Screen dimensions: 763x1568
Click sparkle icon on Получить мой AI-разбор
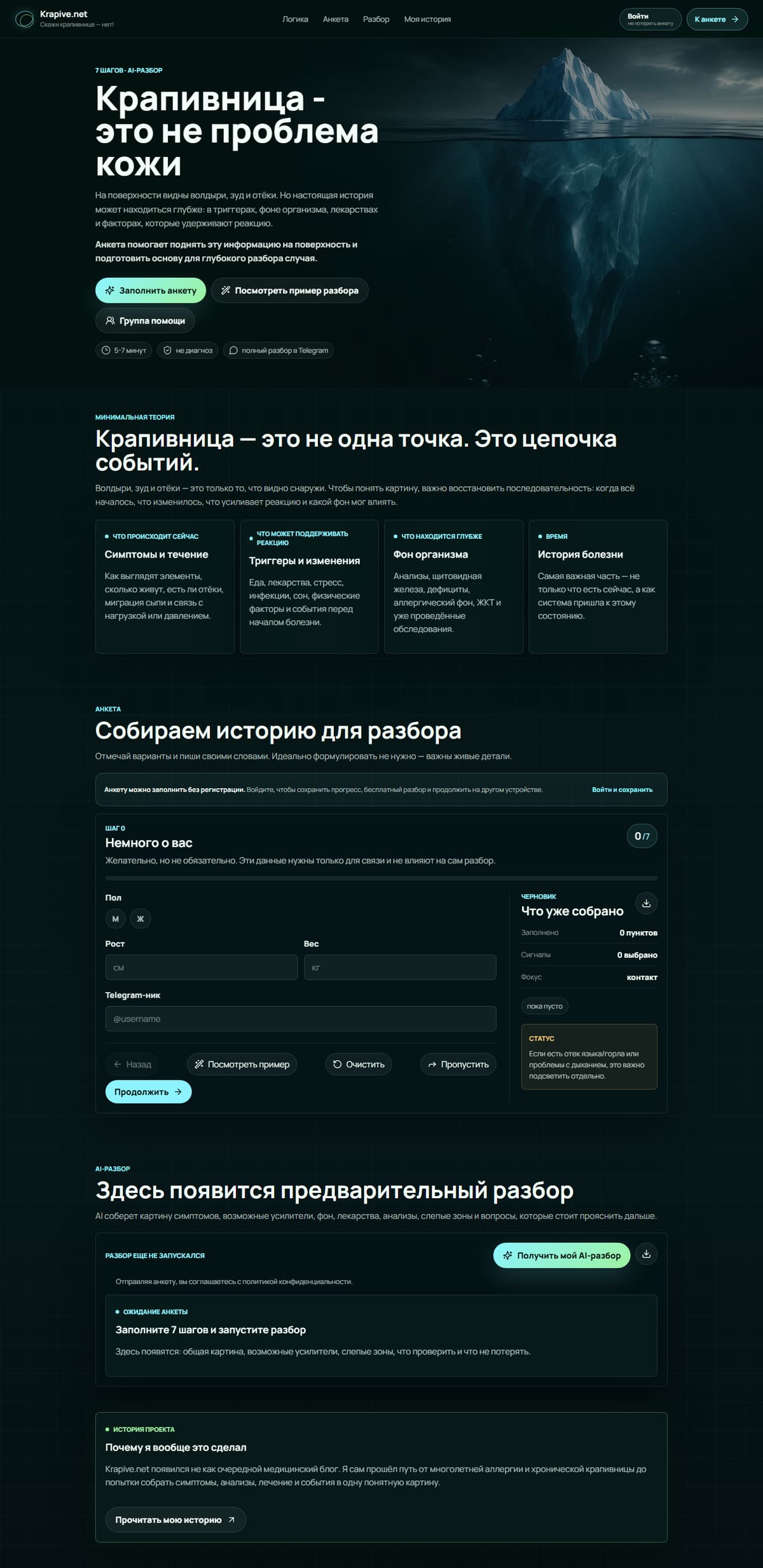pyautogui.click(x=507, y=1255)
